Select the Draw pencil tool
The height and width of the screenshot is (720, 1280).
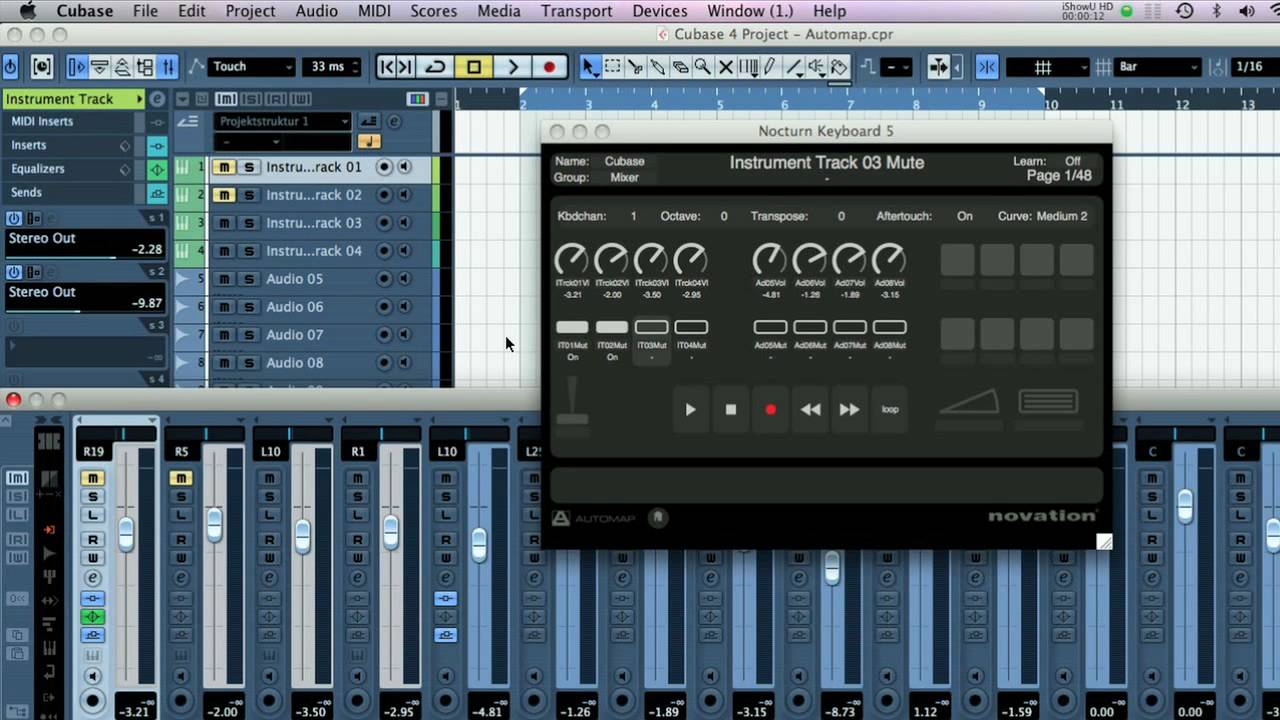pyautogui.click(x=770, y=67)
